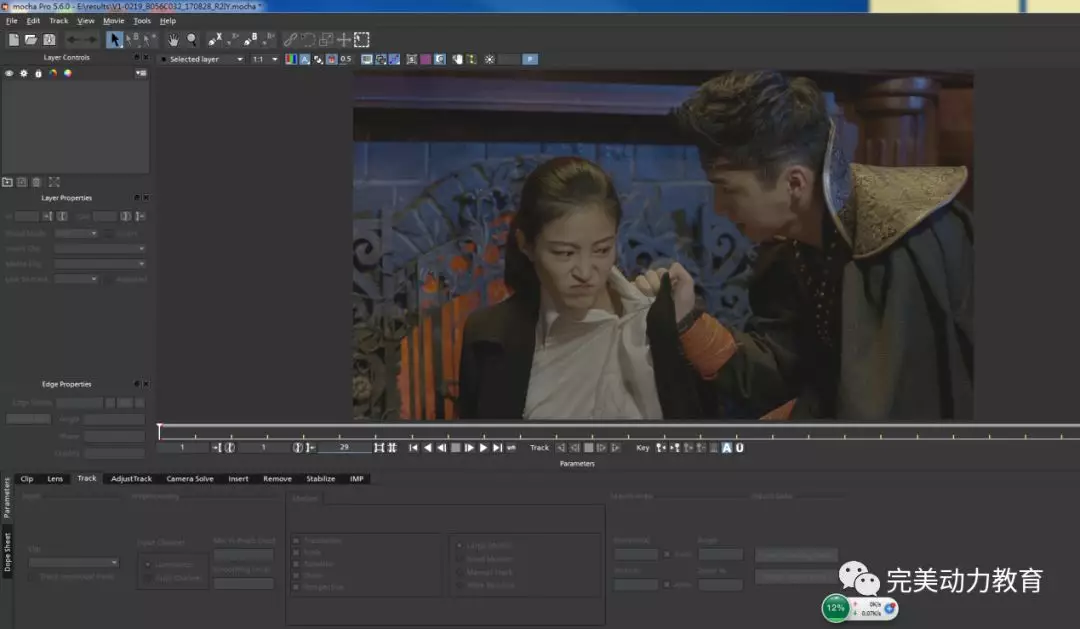The width and height of the screenshot is (1080, 629).
Task: Set the in point button on the timeline
Action: pos(216,448)
